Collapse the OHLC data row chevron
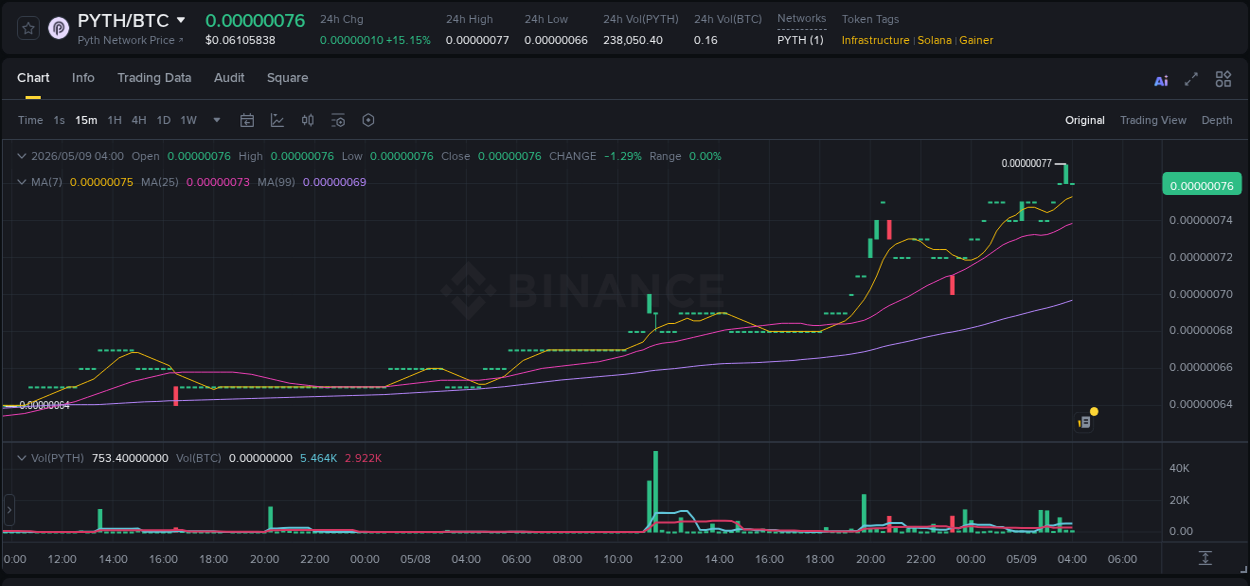 click(22, 156)
